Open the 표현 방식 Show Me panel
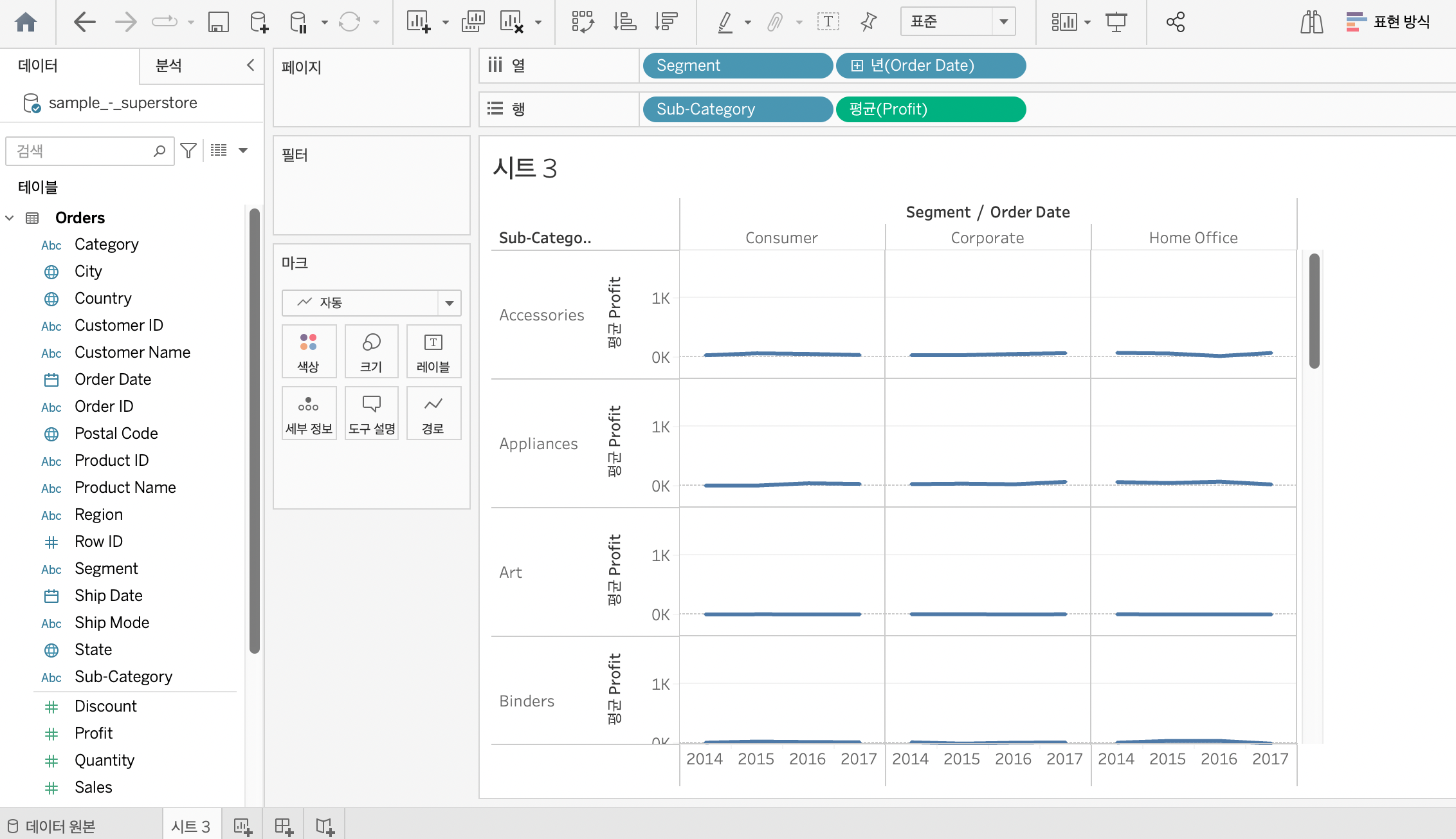This screenshot has height=839, width=1456. click(x=1388, y=23)
